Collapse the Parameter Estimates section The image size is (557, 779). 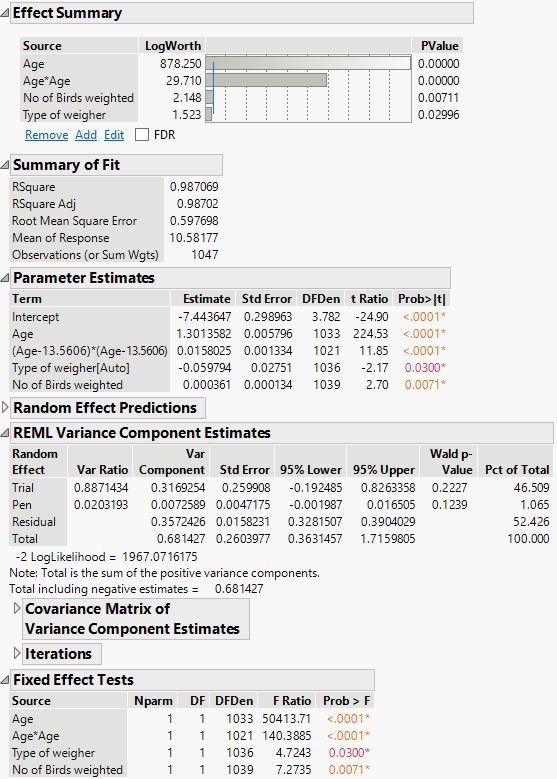4,278
